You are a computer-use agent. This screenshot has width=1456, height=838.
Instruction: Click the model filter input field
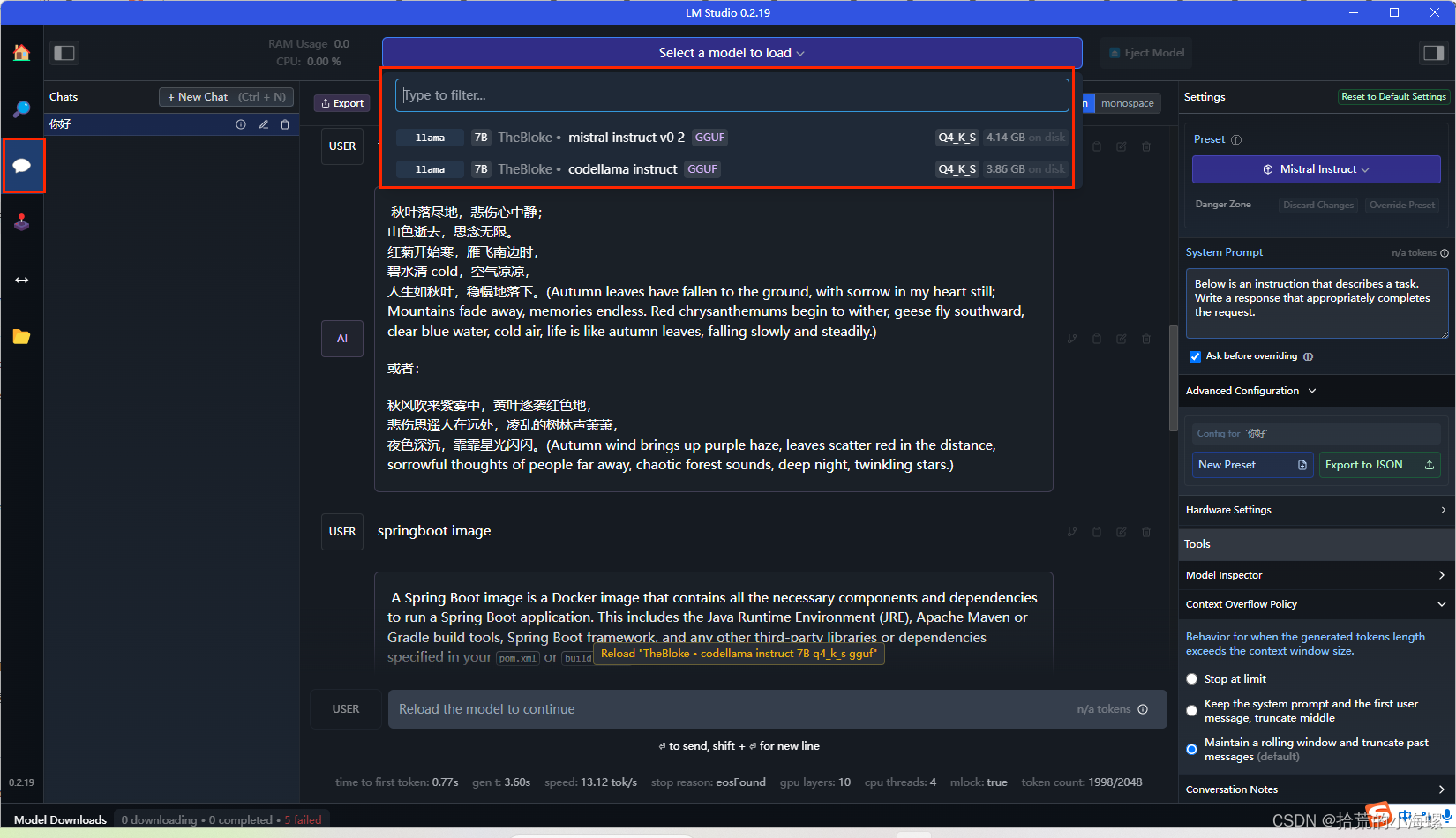(732, 95)
